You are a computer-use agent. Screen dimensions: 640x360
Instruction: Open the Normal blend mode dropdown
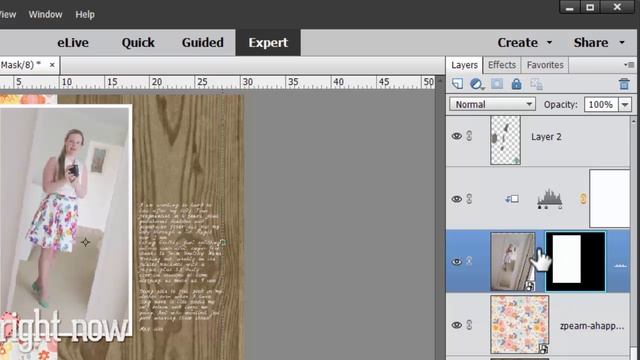tap(492, 104)
